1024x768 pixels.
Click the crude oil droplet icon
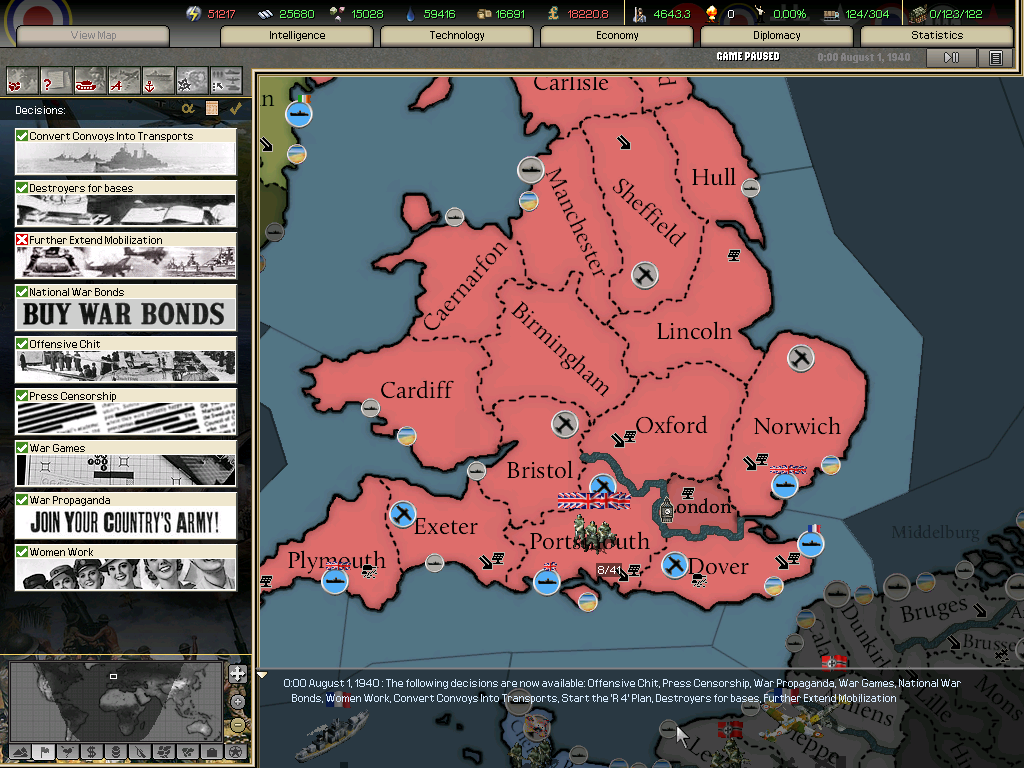pyautogui.click(x=410, y=14)
